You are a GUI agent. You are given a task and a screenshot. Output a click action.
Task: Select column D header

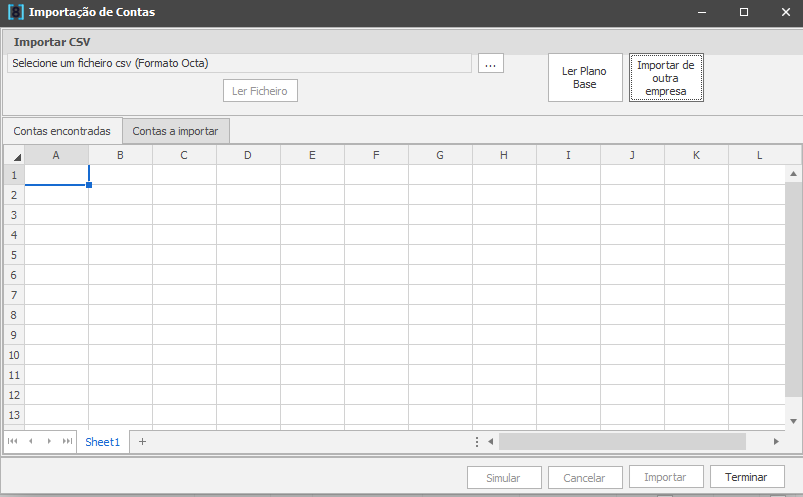tap(248, 155)
